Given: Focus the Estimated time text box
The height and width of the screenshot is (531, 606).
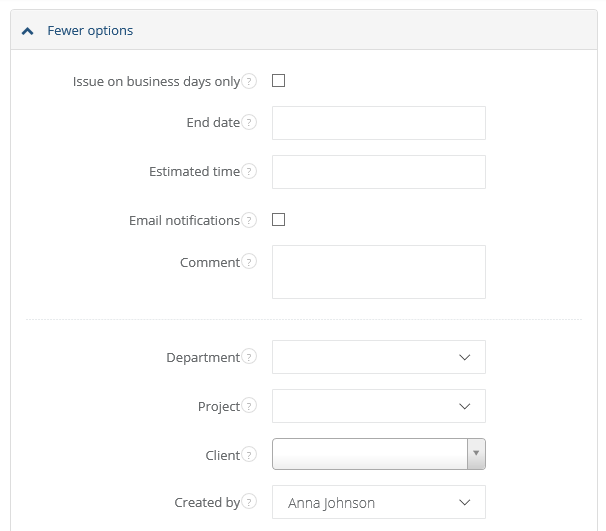Looking at the screenshot, I should 378,172.
